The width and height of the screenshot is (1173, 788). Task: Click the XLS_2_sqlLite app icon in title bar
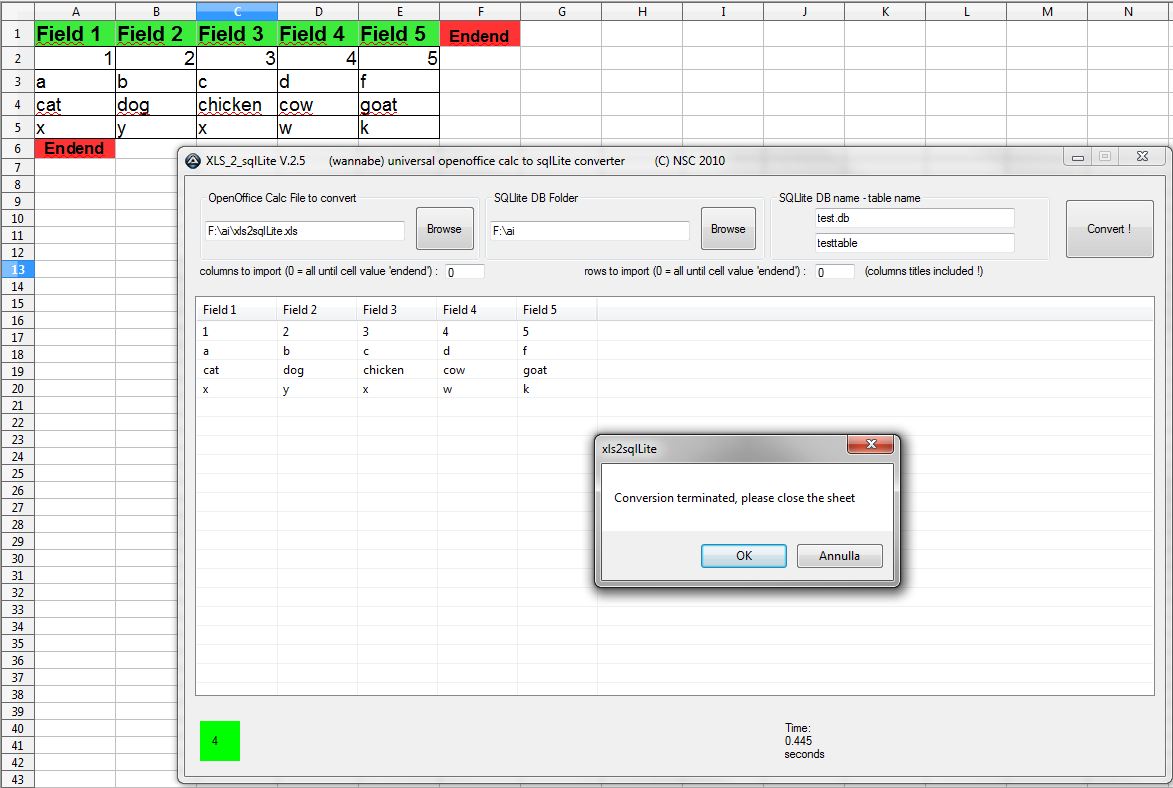click(193, 161)
